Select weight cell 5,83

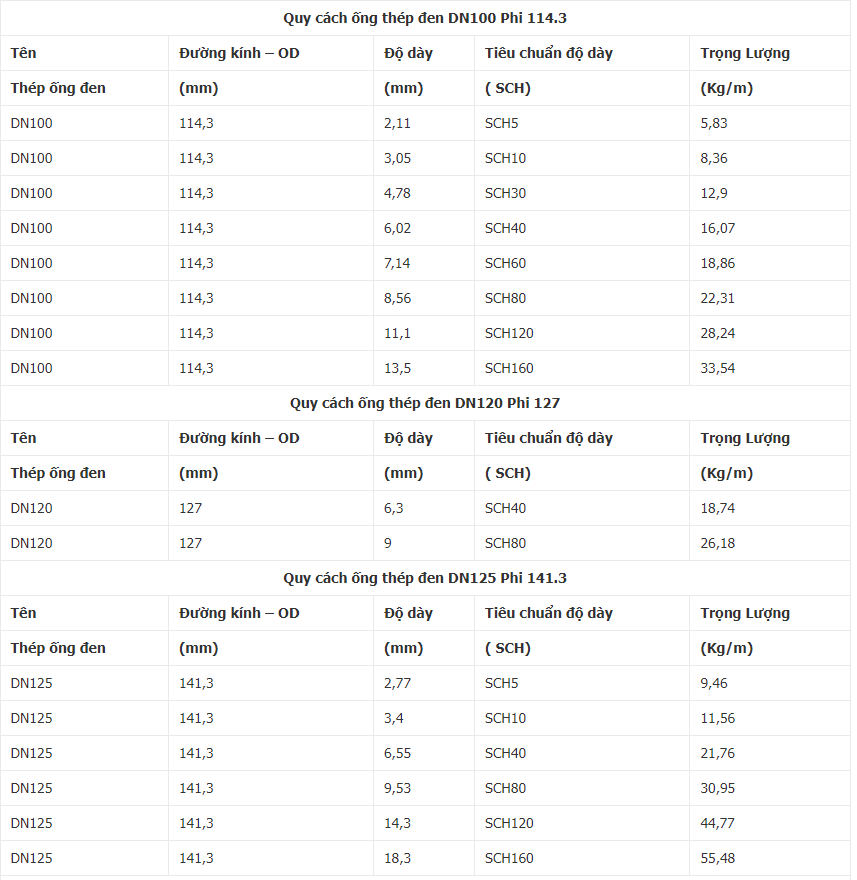[x=715, y=123]
